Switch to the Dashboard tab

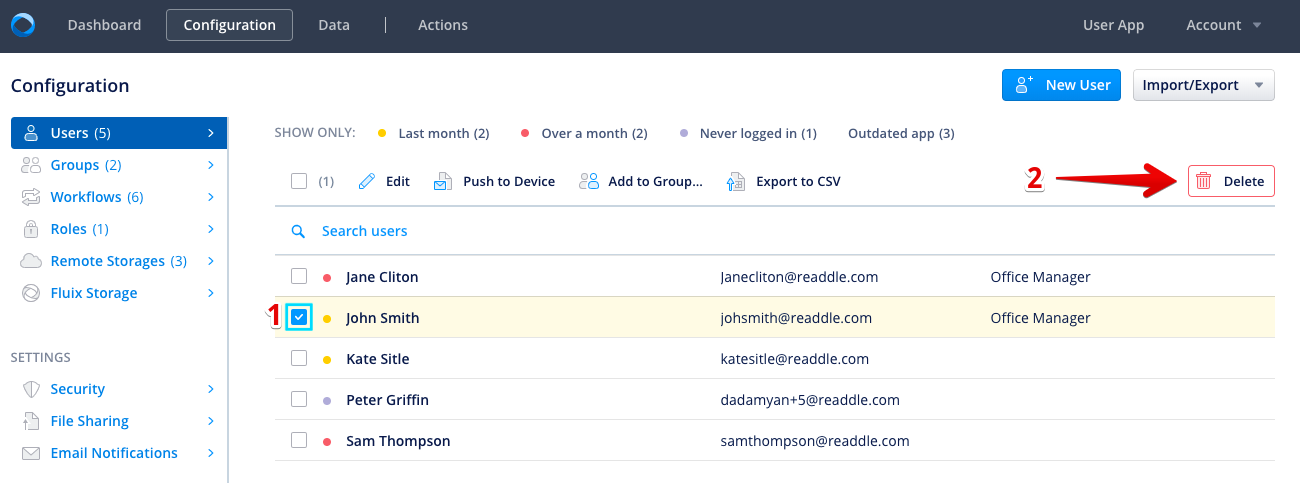pyautogui.click(x=104, y=25)
